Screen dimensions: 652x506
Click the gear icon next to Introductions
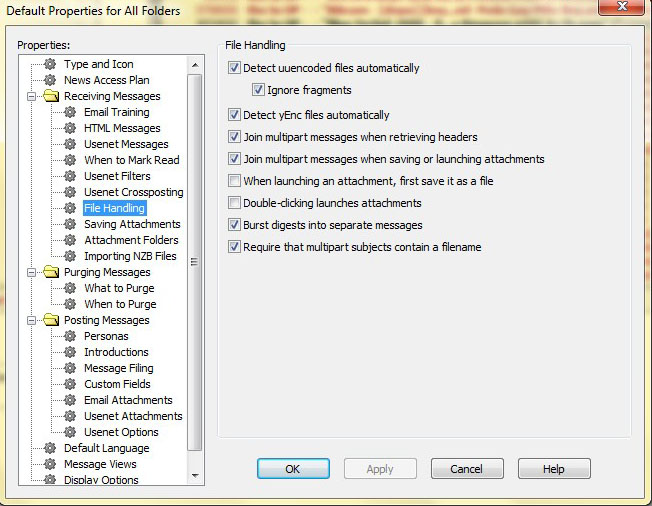point(70,352)
